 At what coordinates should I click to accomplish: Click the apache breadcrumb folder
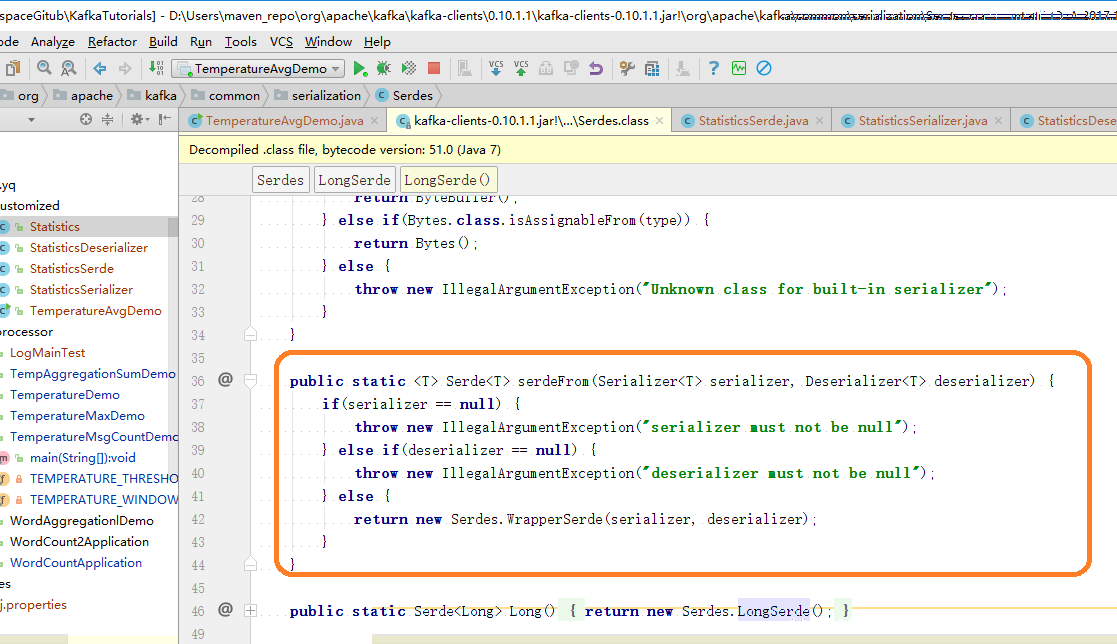click(x=83, y=95)
